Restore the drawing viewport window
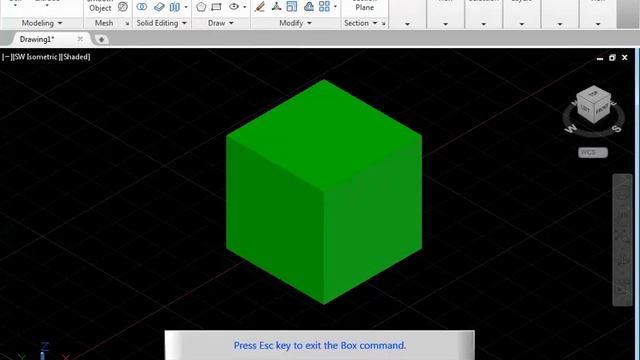This screenshot has height=360, width=640. tap(612, 58)
